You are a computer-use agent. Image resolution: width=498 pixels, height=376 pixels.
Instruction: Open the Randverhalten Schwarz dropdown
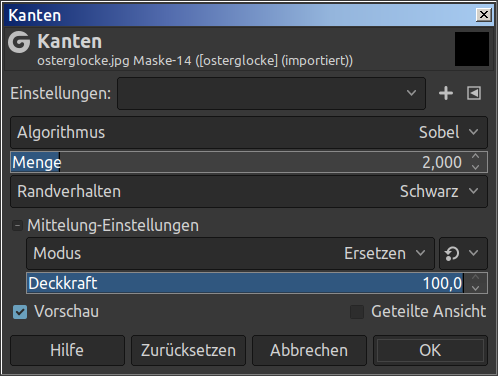(x=249, y=191)
